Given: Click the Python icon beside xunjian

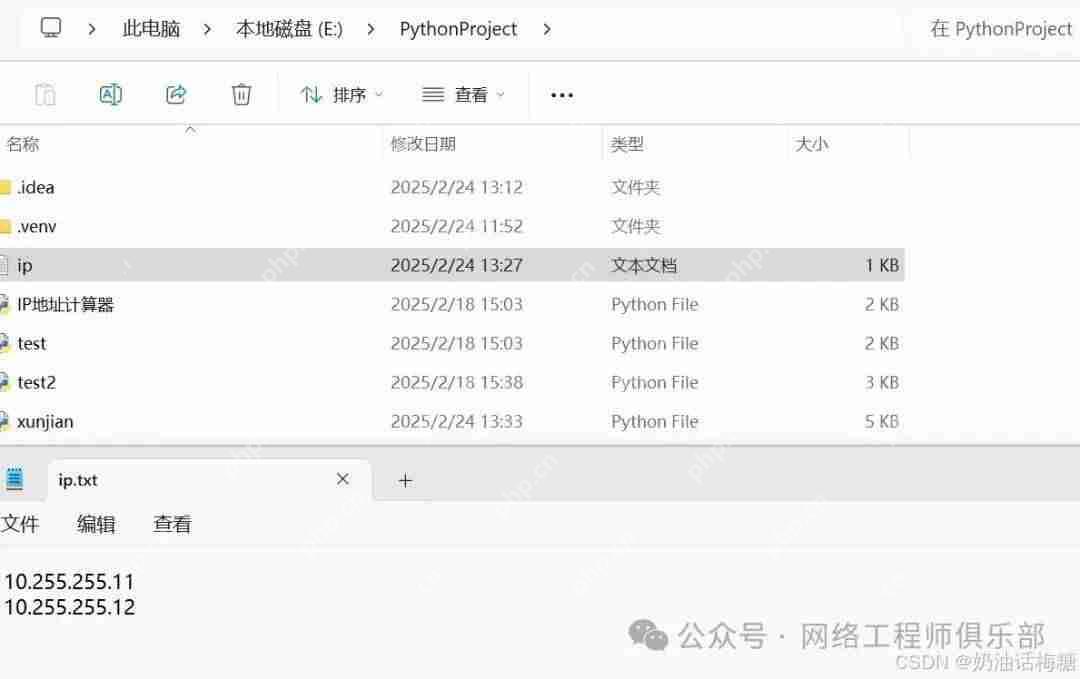Looking at the screenshot, I should tap(5, 421).
